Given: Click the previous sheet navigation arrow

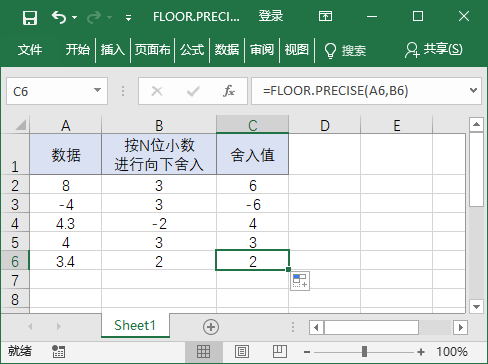Looking at the screenshot, I should coord(30,326).
